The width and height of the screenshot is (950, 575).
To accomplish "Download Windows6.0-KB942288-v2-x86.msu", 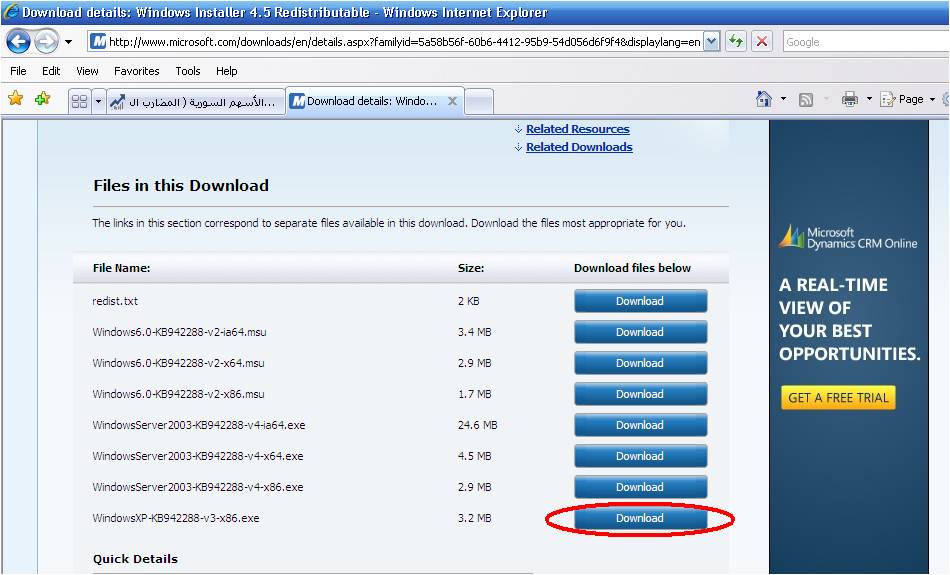I will (640, 394).
